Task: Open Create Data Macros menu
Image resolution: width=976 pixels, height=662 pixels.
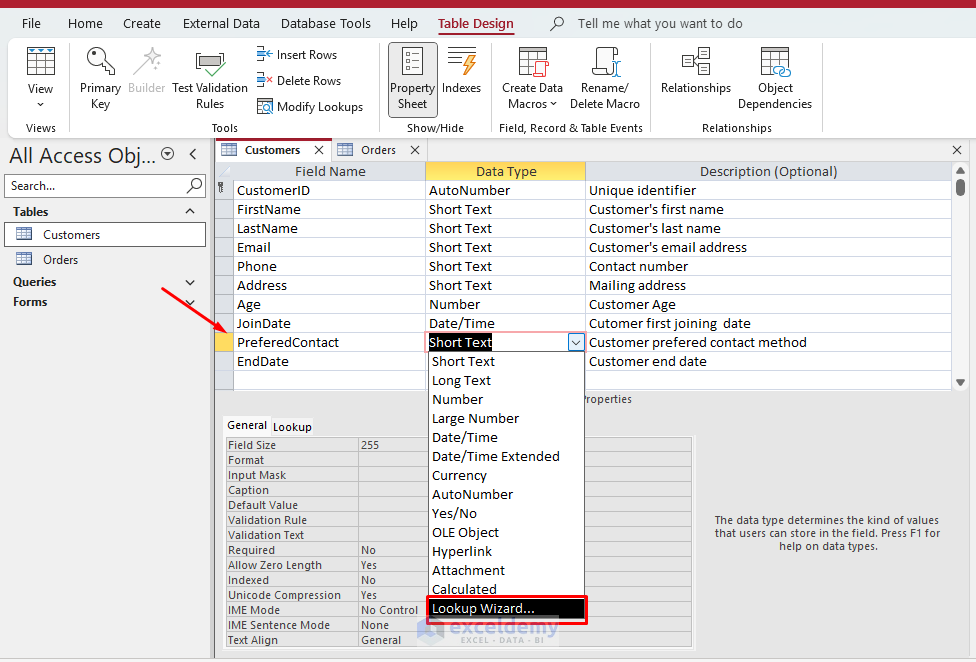Action: tap(532, 79)
